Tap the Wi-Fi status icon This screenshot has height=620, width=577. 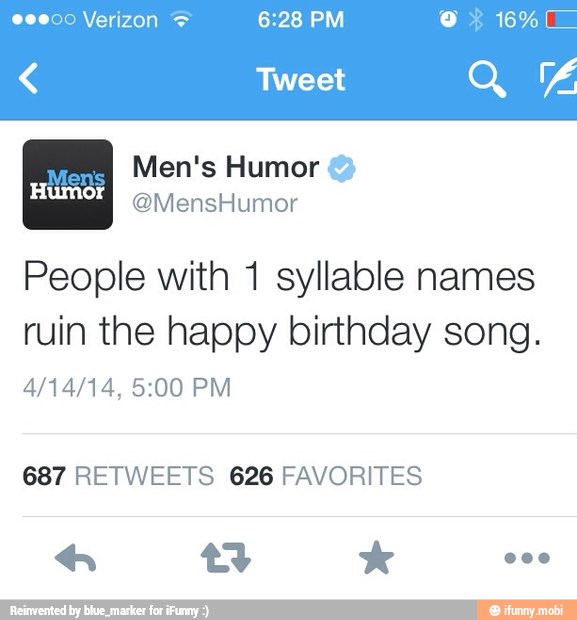point(181,19)
